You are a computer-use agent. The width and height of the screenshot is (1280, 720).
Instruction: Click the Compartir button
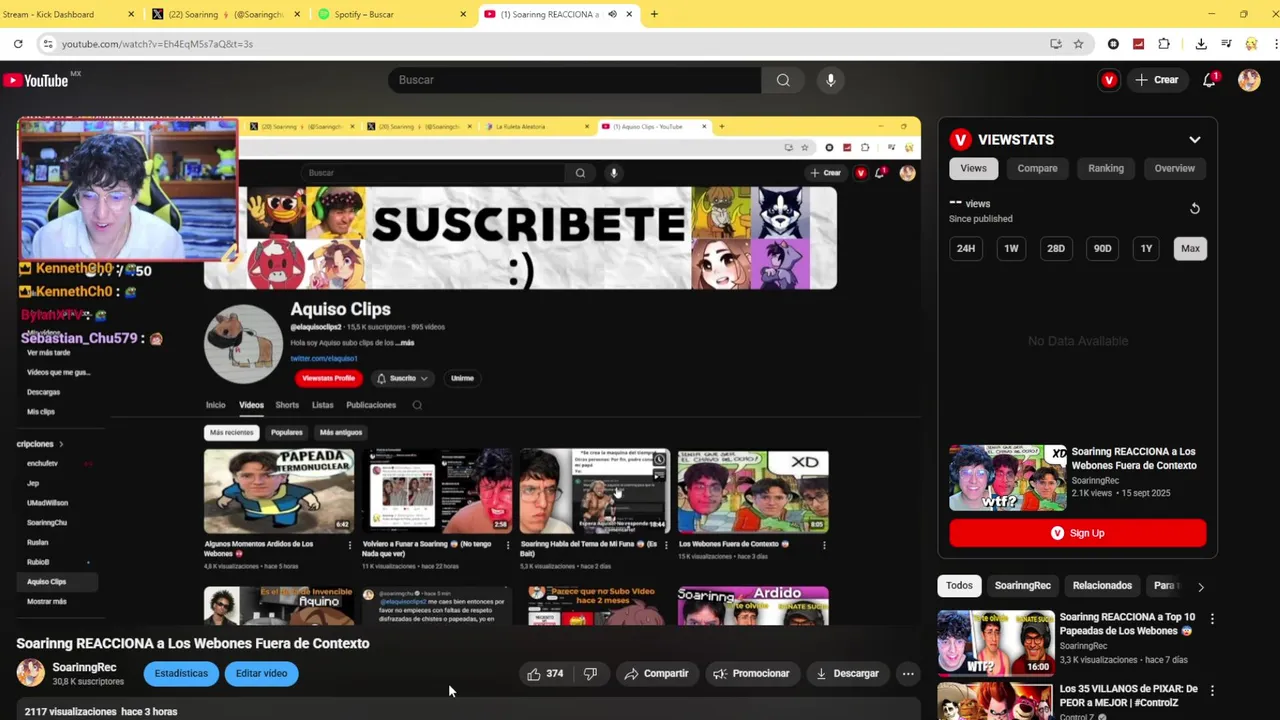pos(656,674)
